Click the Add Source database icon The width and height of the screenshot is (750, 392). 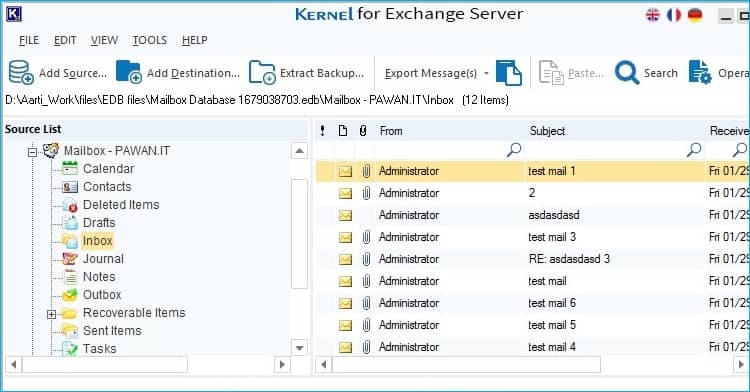click(21, 73)
